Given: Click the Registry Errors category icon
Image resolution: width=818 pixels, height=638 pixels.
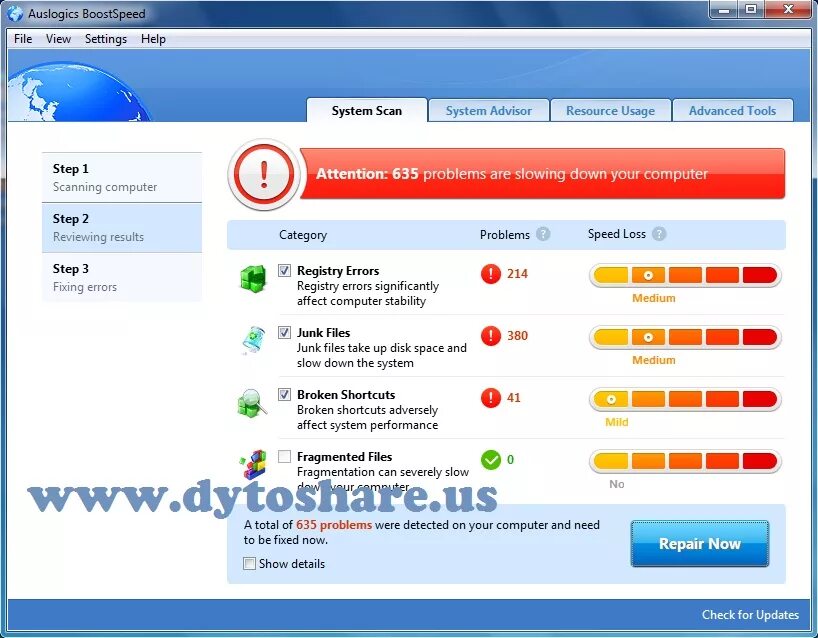Looking at the screenshot, I should pos(253,280).
